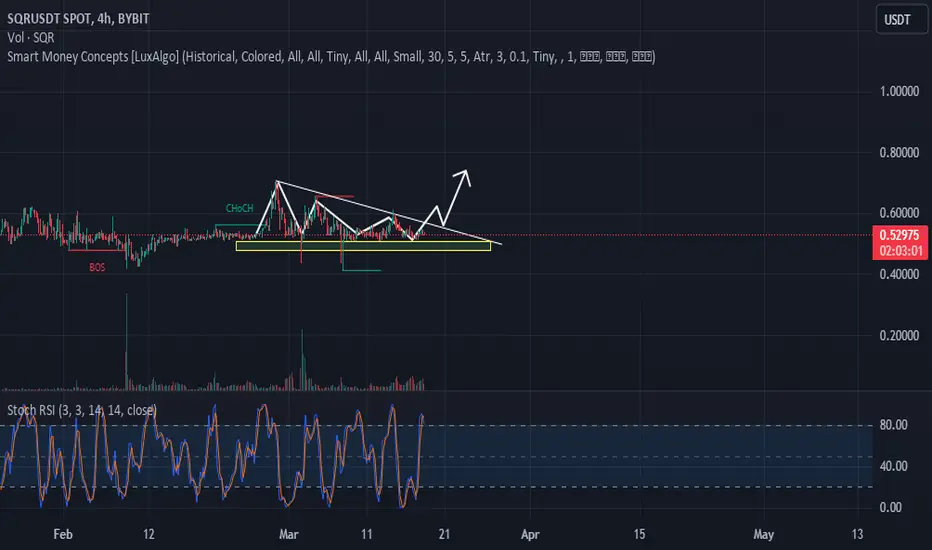932x550 pixels.
Task: Click the 11 date on time axis
Action: 366,534
